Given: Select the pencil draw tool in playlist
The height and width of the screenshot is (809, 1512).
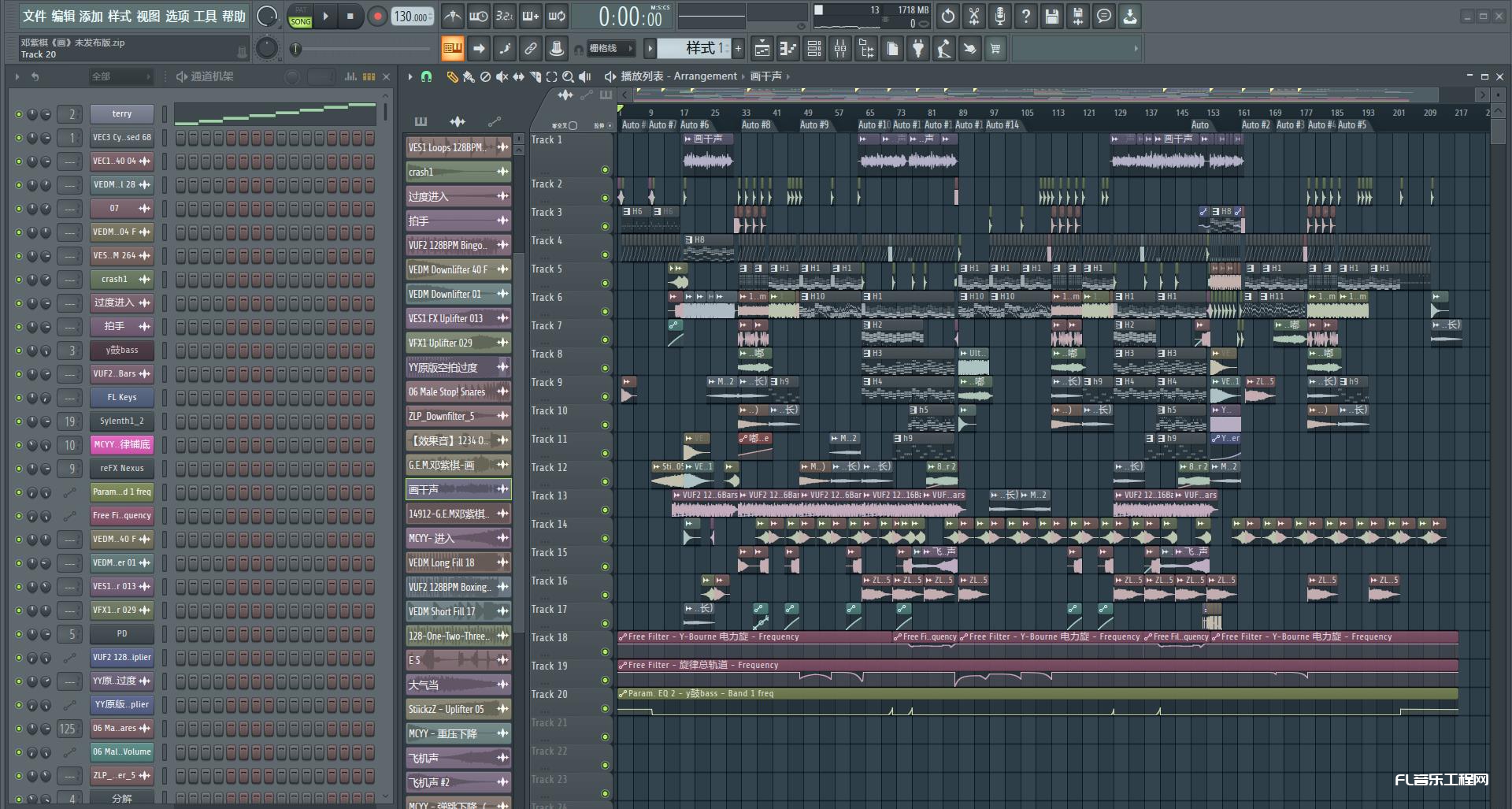Looking at the screenshot, I should tap(452, 76).
